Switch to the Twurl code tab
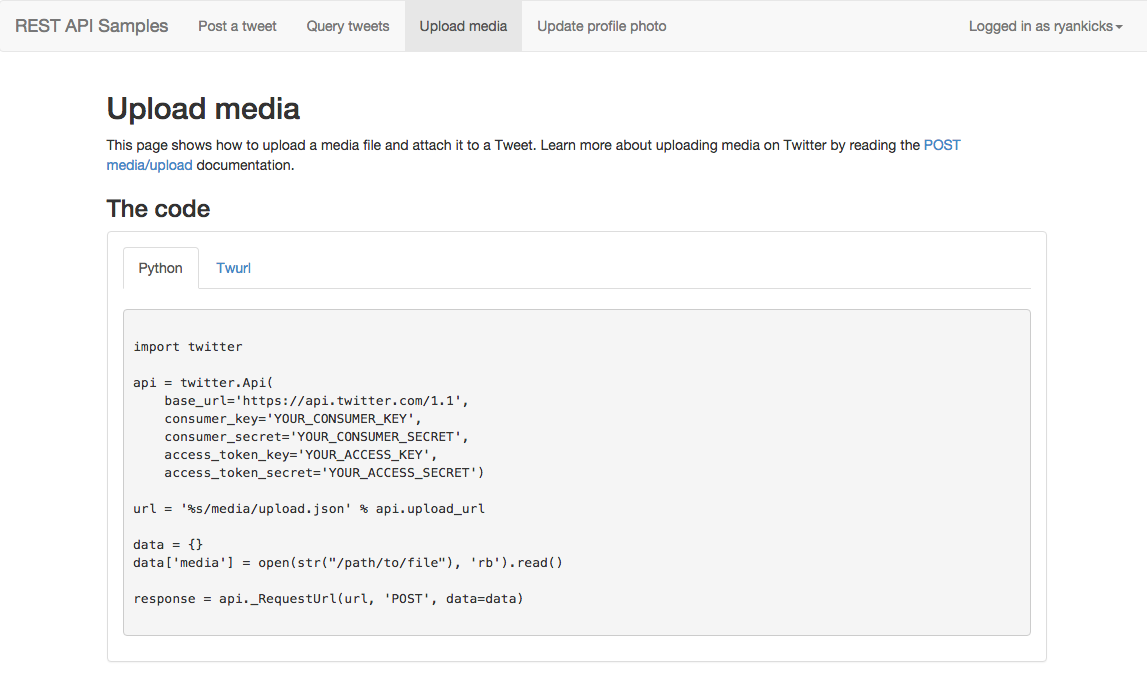Viewport: 1147px width, 674px height. 233,268
